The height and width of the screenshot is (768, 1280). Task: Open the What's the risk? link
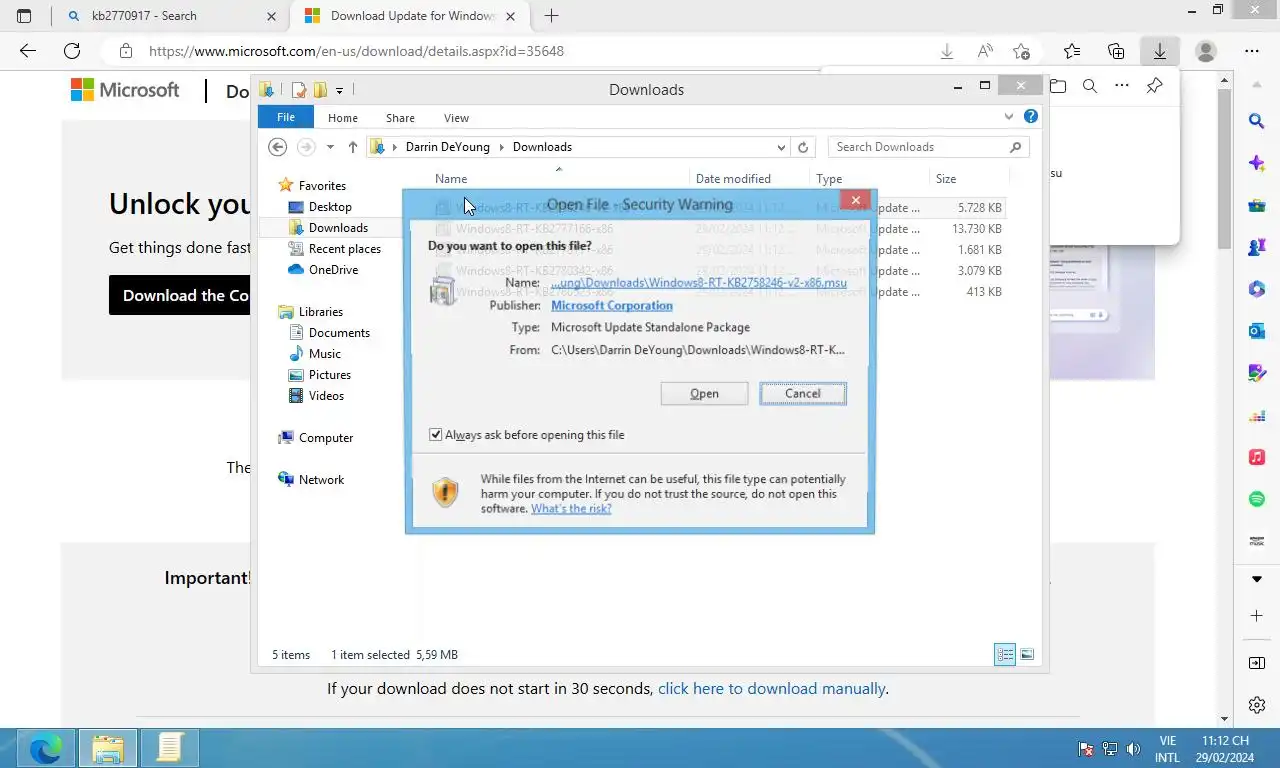click(x=571, y=508)
